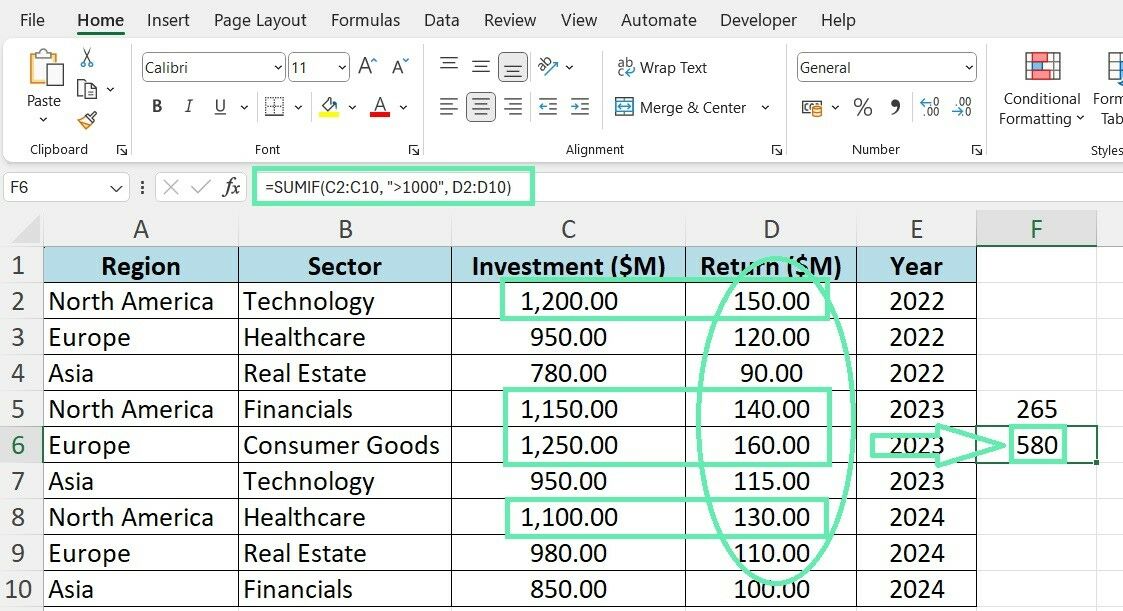The image size is (1123, 611).
Task: Switch to Formulas tab
Action: click(365, 20)
